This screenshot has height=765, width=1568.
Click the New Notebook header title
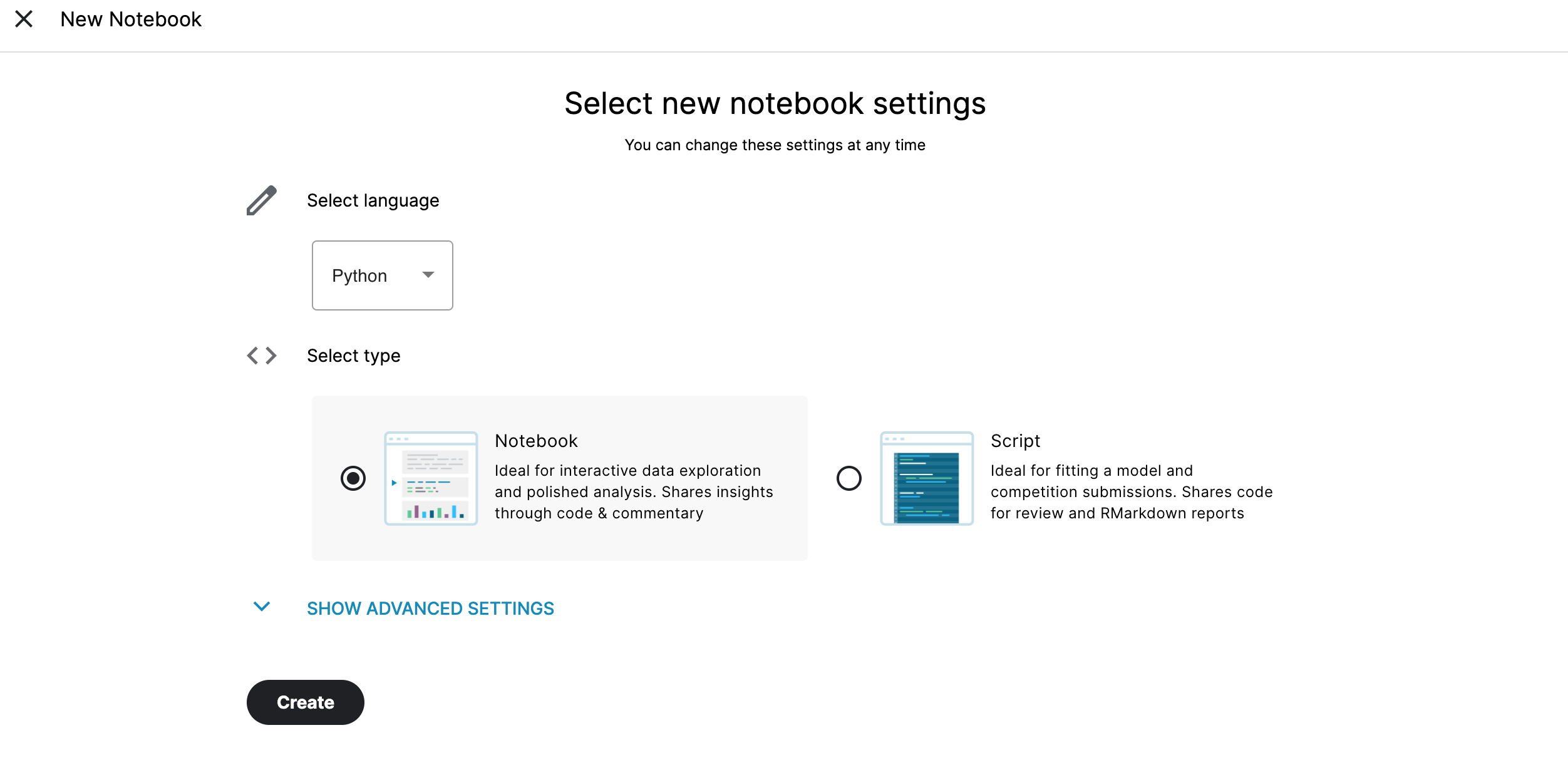click(131, 19)
